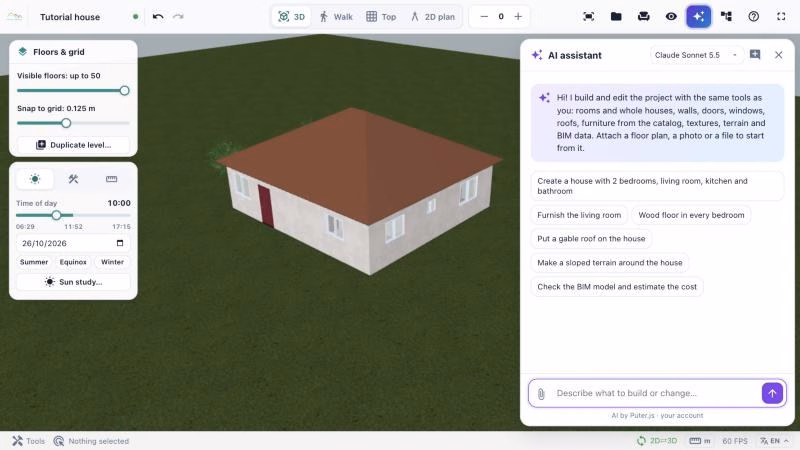800x450 pixels.
Task: Open the projects folder icon
Action: click(616, 16)
